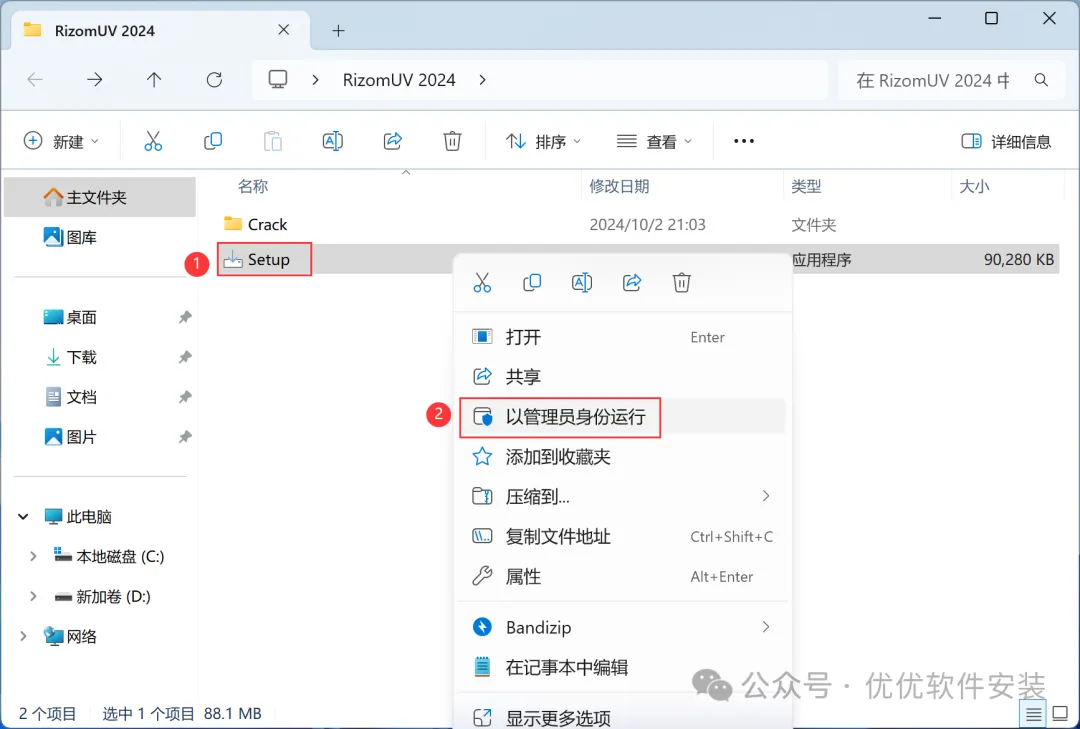The width and height of the screenshot is (1080, 729).
Task: Go forward with the right arrow
Action: (94, 80)
